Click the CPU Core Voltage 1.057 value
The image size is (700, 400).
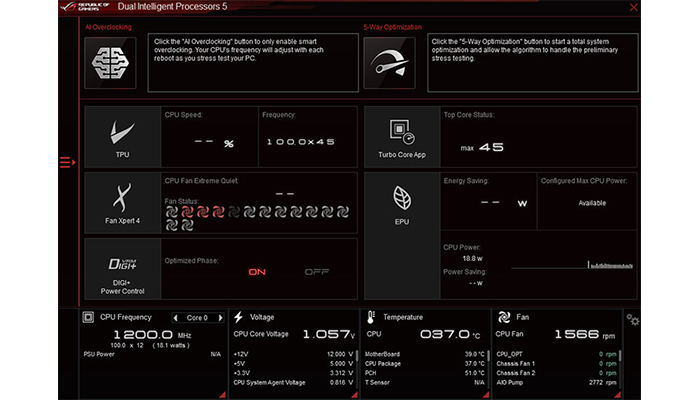click(x=329, y=334)
